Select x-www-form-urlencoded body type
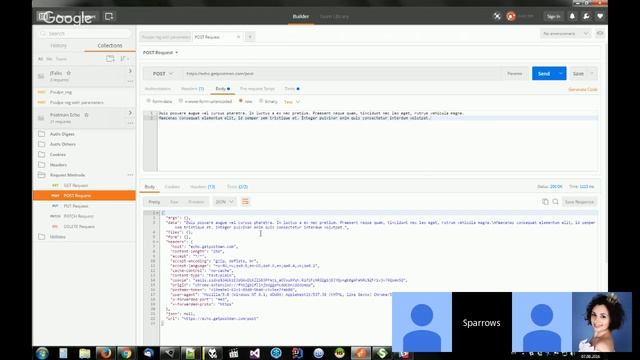 click(x=205, y=101)
